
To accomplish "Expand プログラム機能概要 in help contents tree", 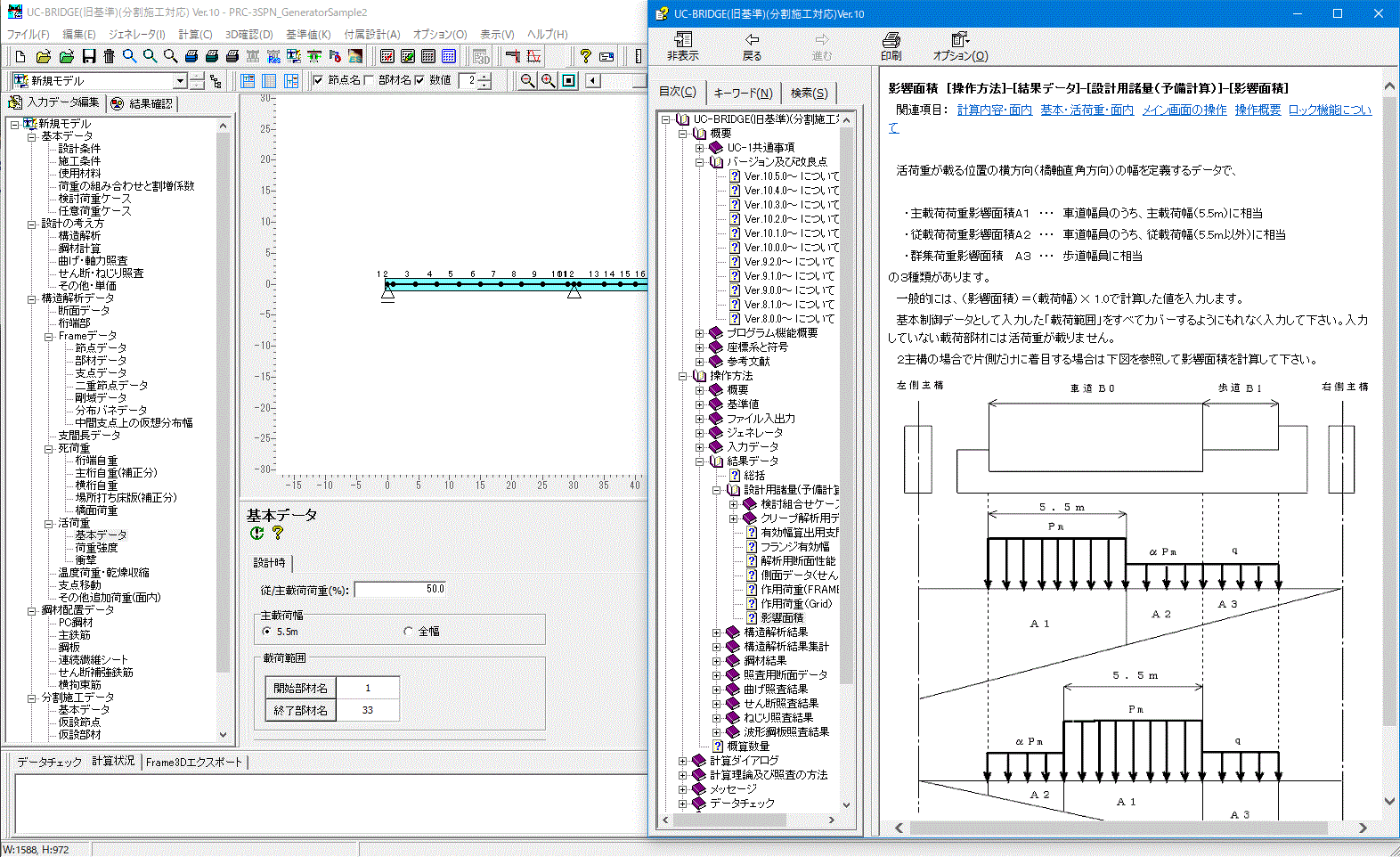I will 699,333.
